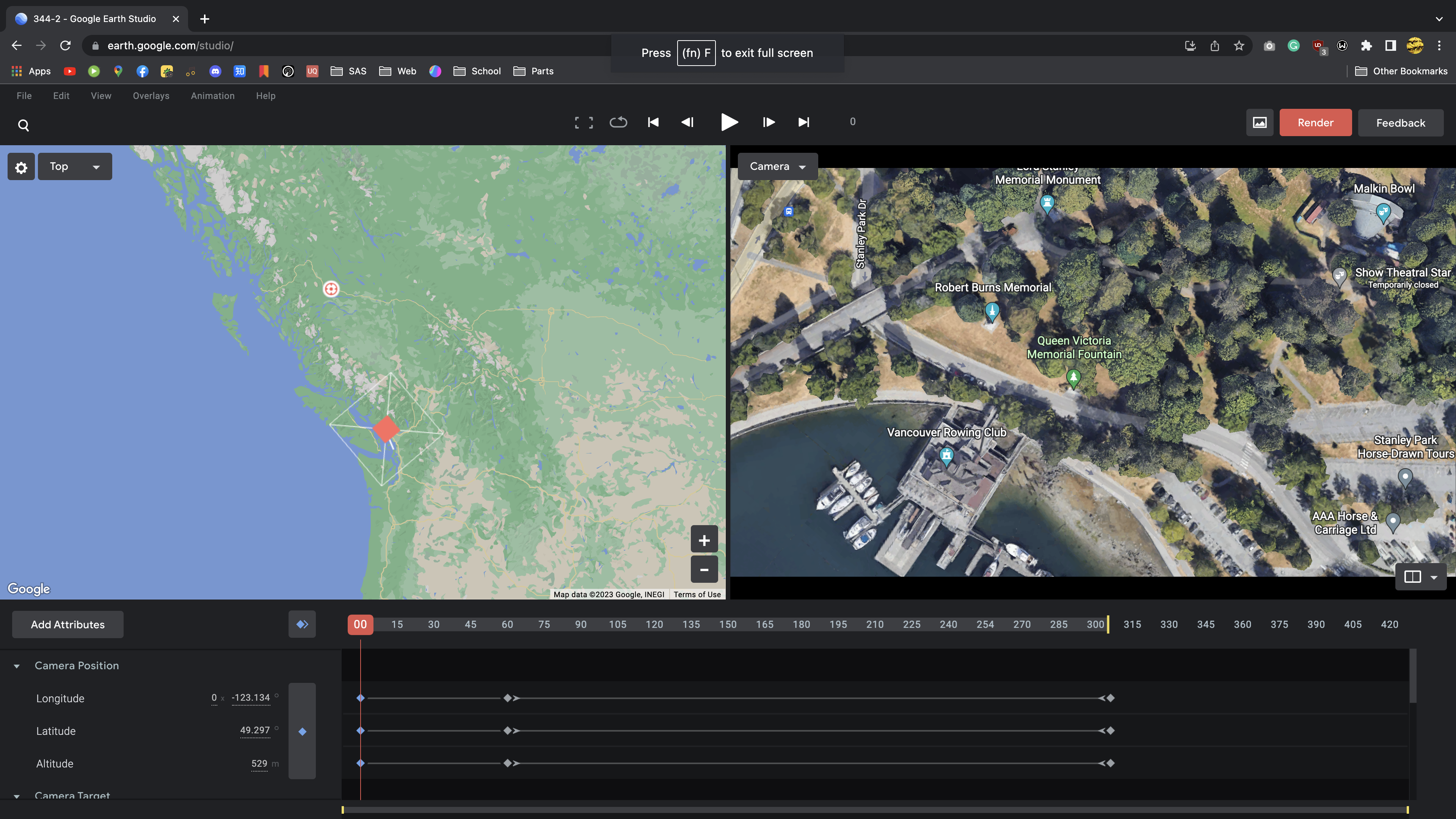Image resolution: width=1456 pixels, height=819 pixels.
Task: Edit the Longitude value -123.134
Action: (x=250, y=698)
